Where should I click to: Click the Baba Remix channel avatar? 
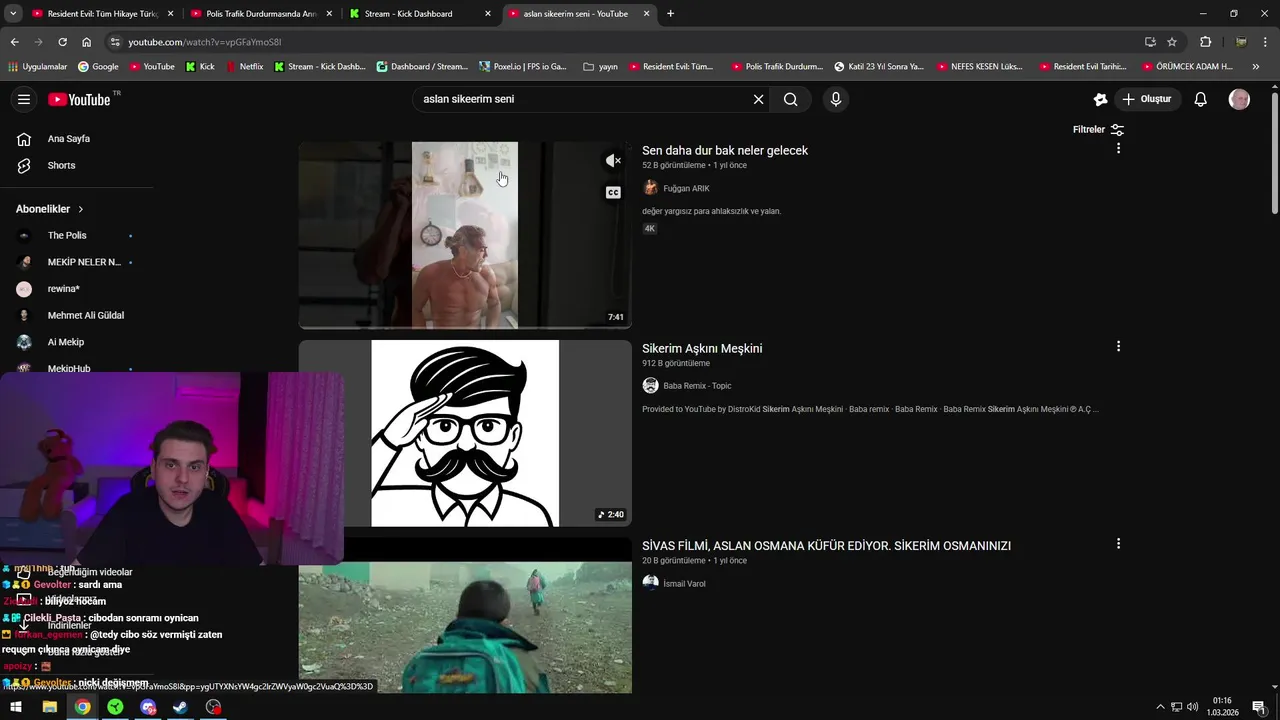[650, 386]
